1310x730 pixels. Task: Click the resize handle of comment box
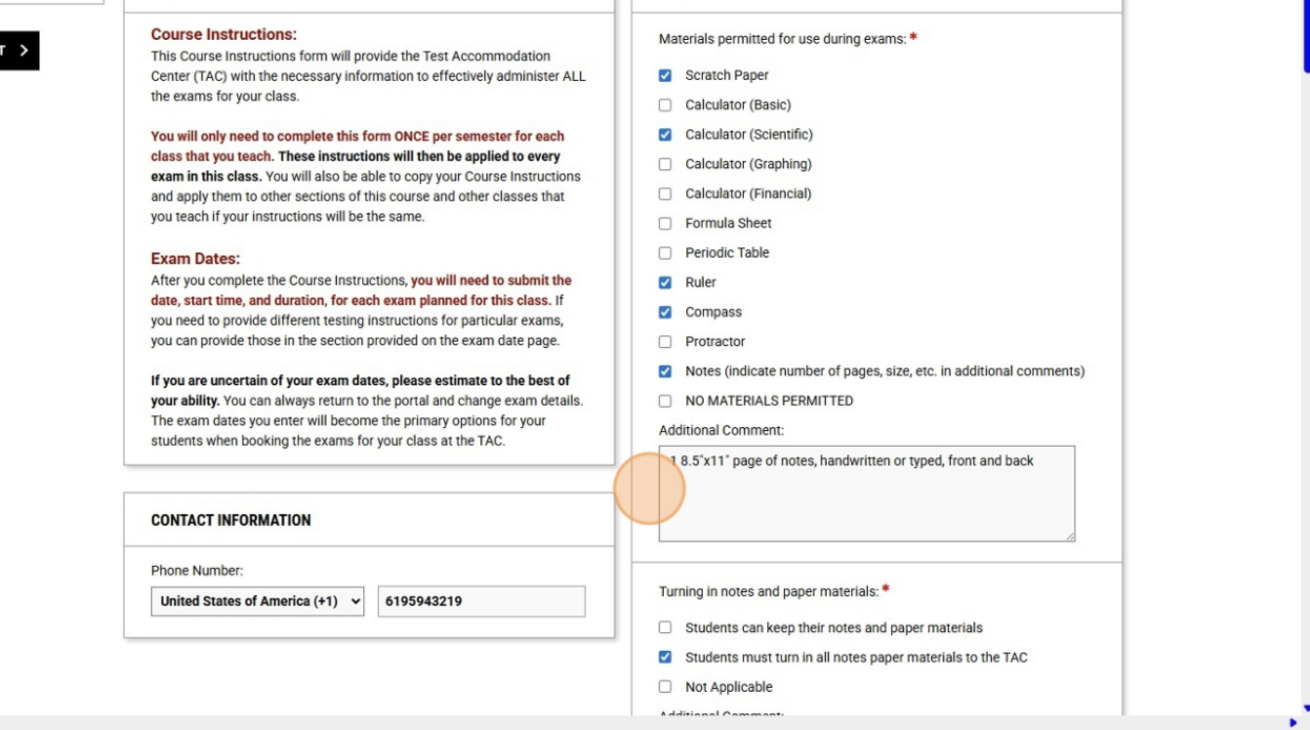coord(1069,536)
